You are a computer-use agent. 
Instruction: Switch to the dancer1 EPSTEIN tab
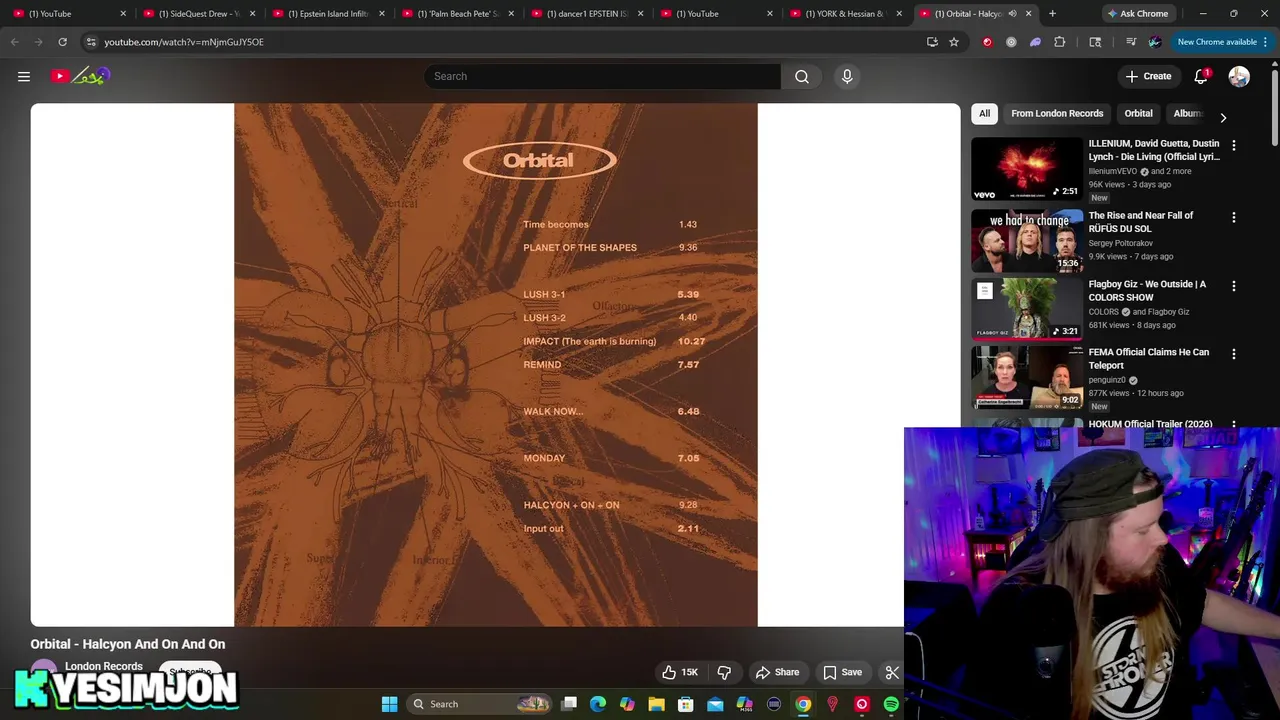[x=588, y=14]
